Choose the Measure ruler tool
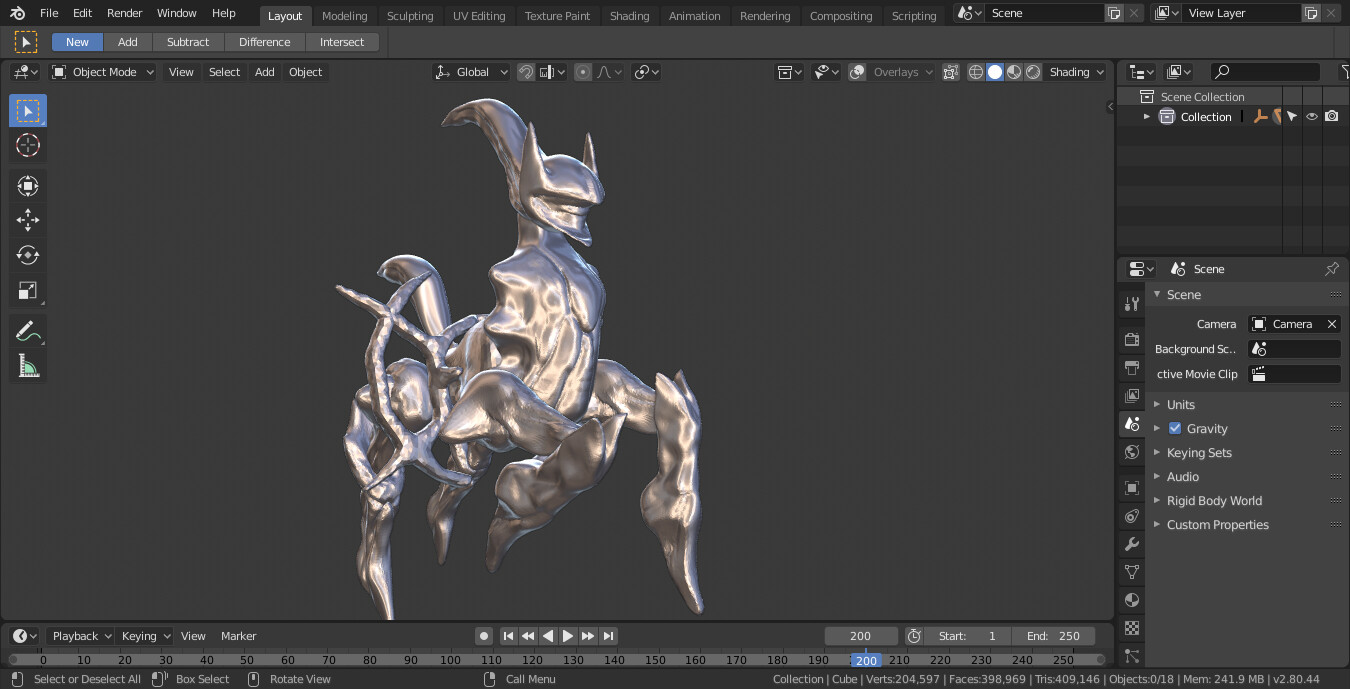This screenshot has width=1350, height=689. click(x=28, y=367)
